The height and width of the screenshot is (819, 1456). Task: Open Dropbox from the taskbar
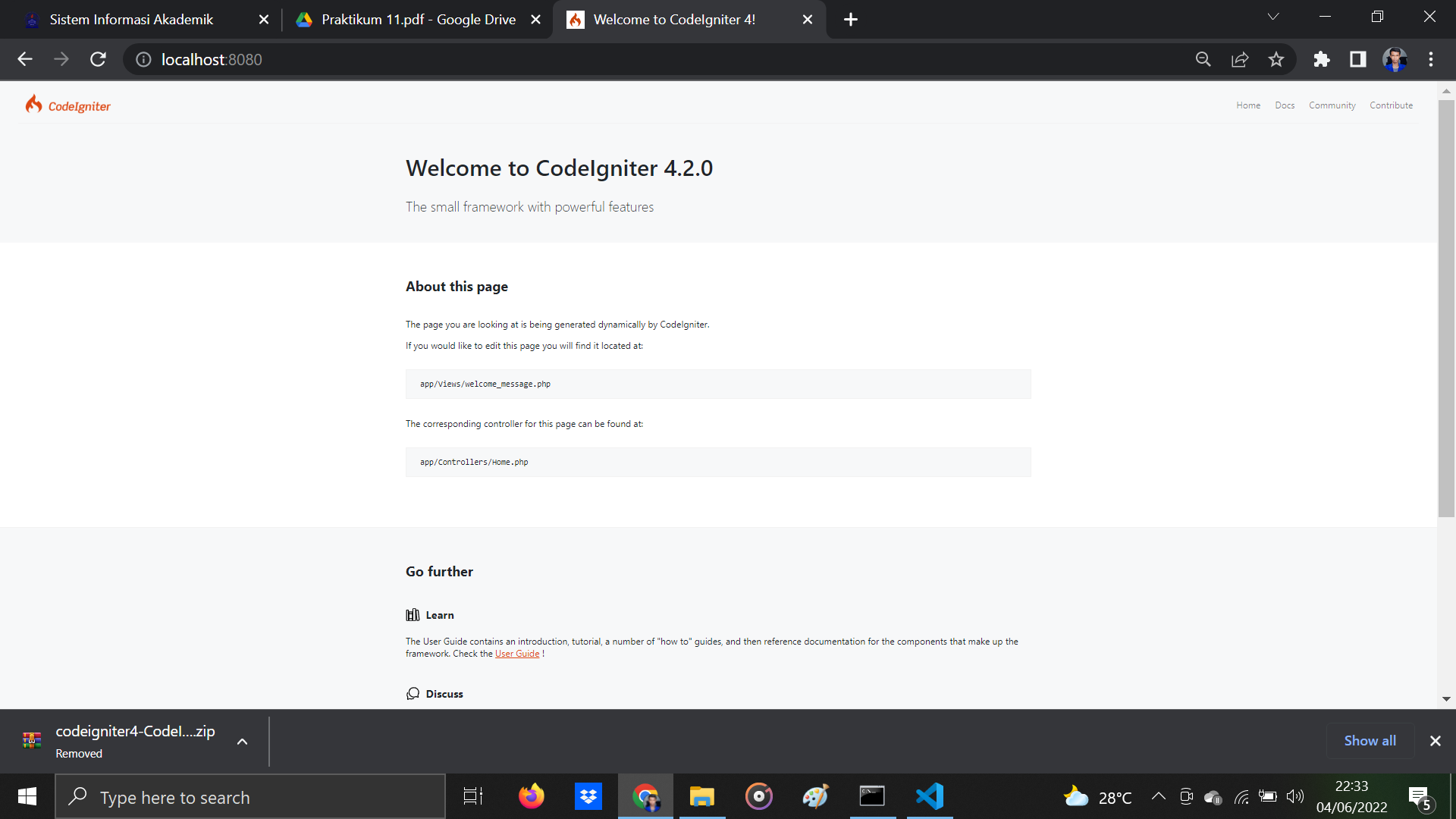588,796
